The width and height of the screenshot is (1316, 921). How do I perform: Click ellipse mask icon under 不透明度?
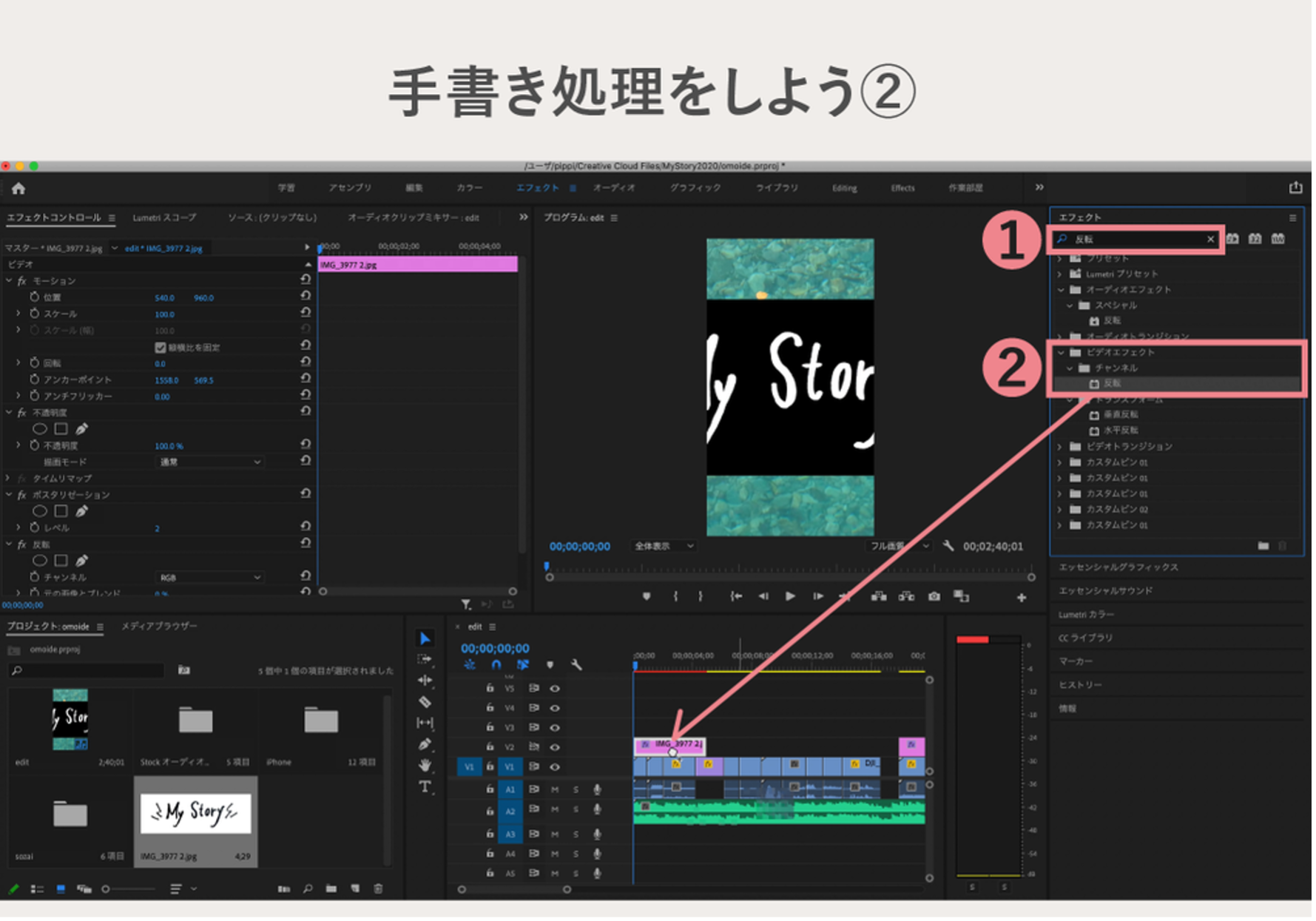pos(40,431)
